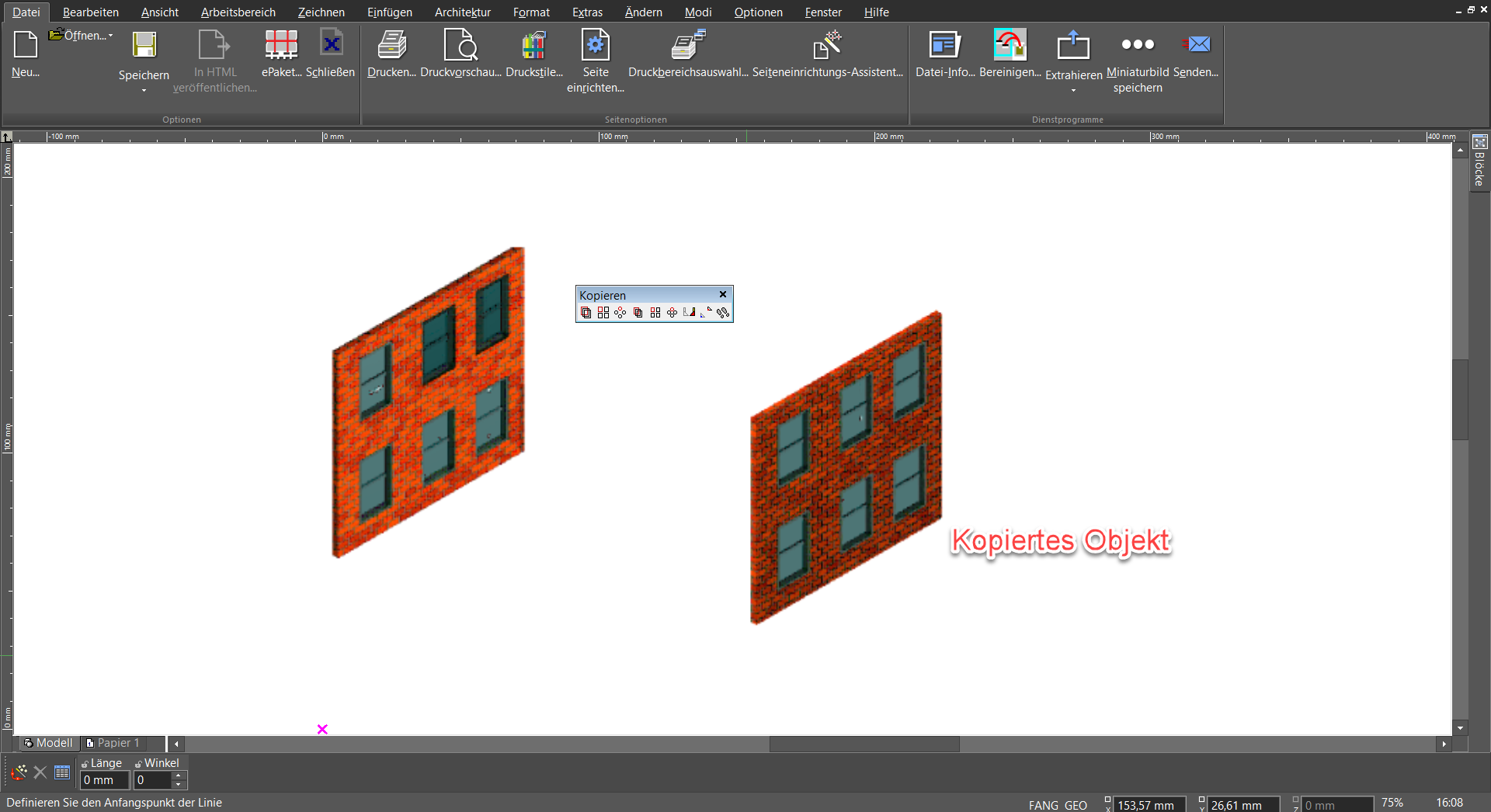Click the Schließen file icon

(332, 43)
